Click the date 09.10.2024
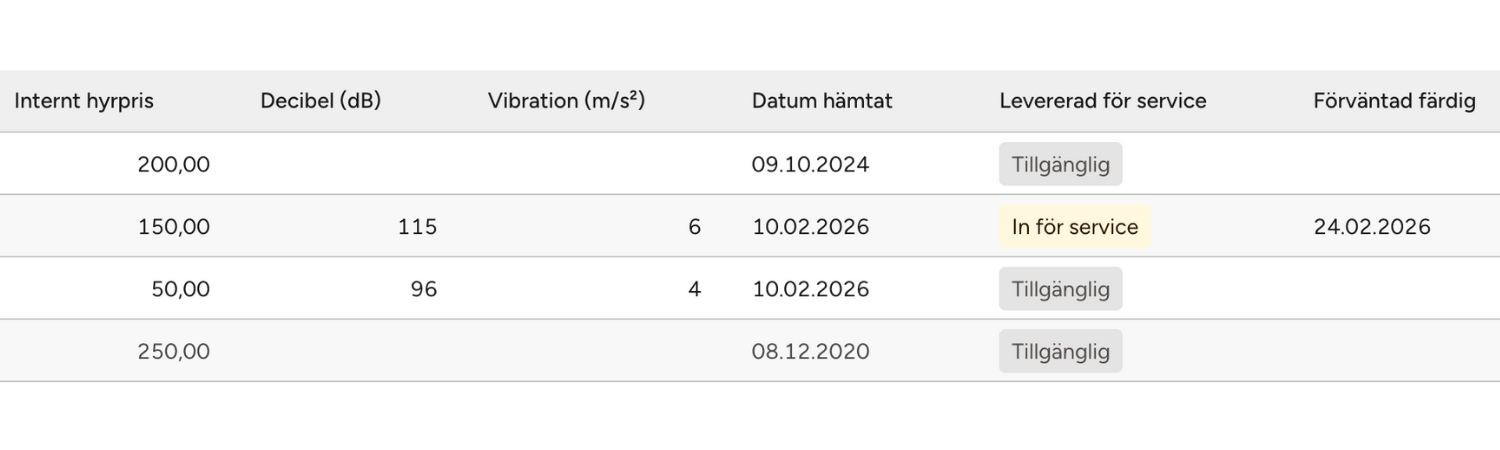1500x450 pixels. tap(810, 165)
